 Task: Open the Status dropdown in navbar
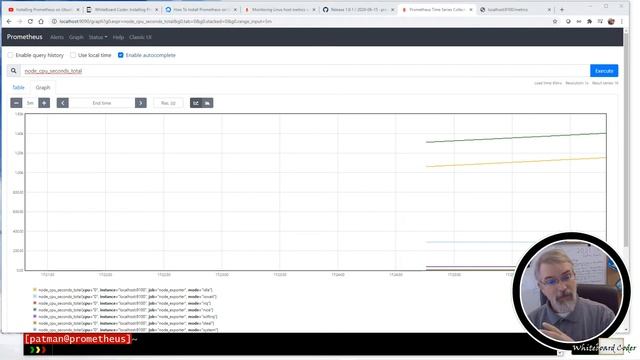tap(98, 37)
